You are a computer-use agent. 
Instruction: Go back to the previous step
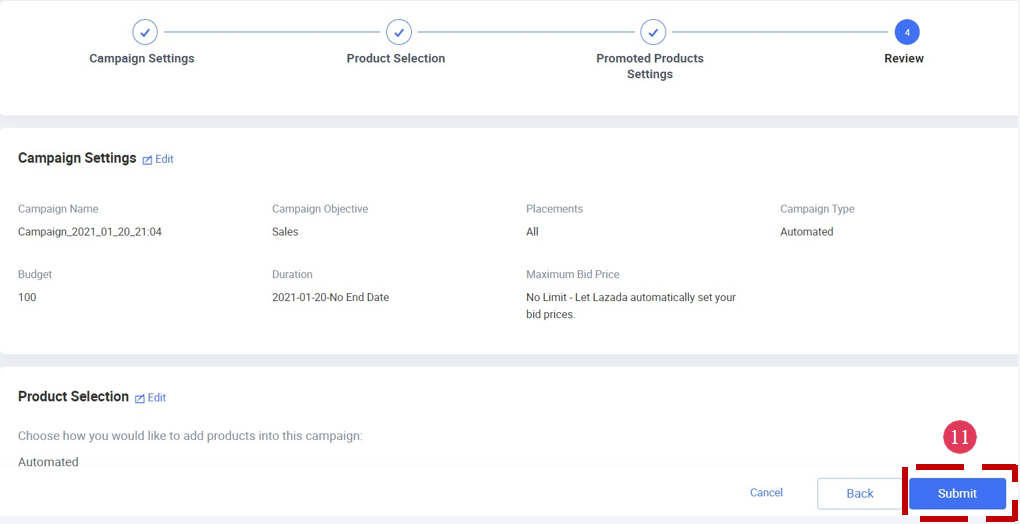click(859, 493)
